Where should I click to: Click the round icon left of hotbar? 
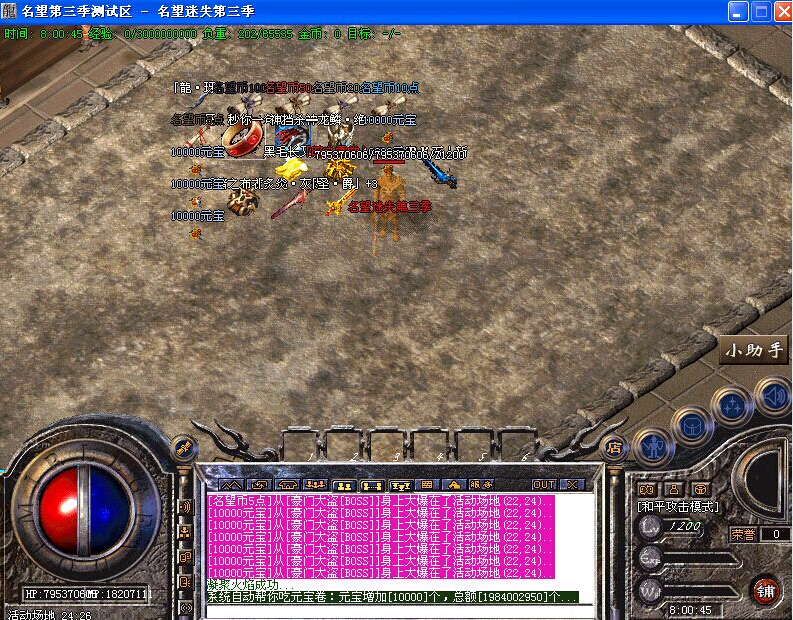point(184,448)
